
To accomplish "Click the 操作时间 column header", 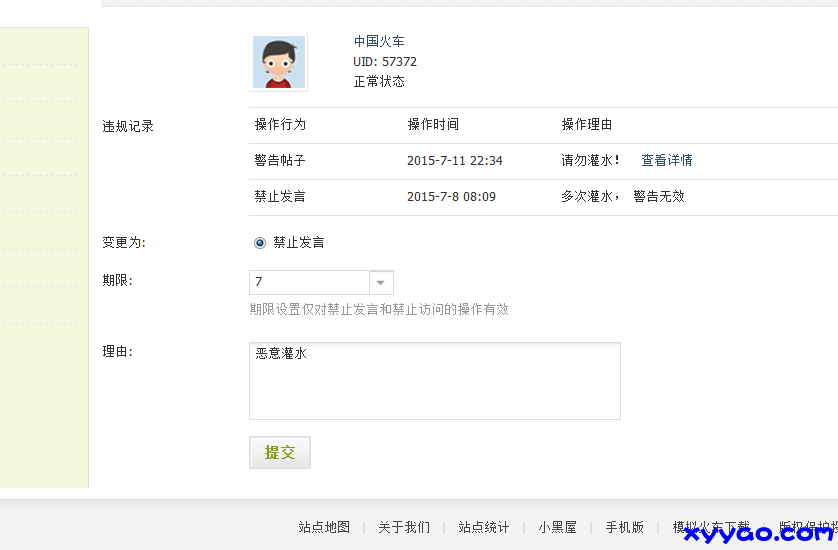I will pyautogui.click(x=433, y=124).
